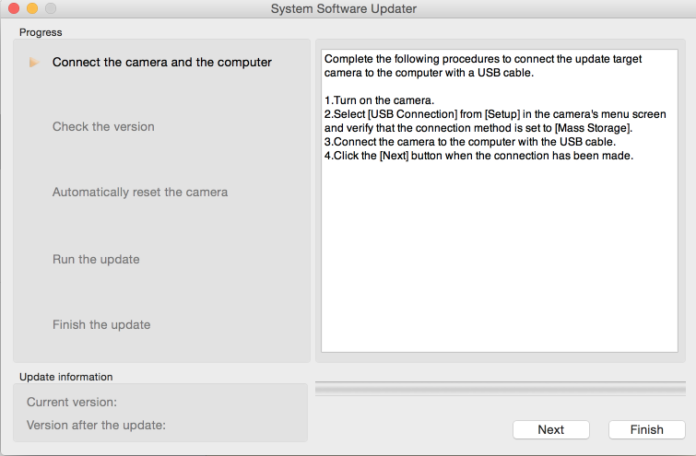696x456 pixels.
Task: Click the 'Finish the update' step
Action: pos(101,325)
